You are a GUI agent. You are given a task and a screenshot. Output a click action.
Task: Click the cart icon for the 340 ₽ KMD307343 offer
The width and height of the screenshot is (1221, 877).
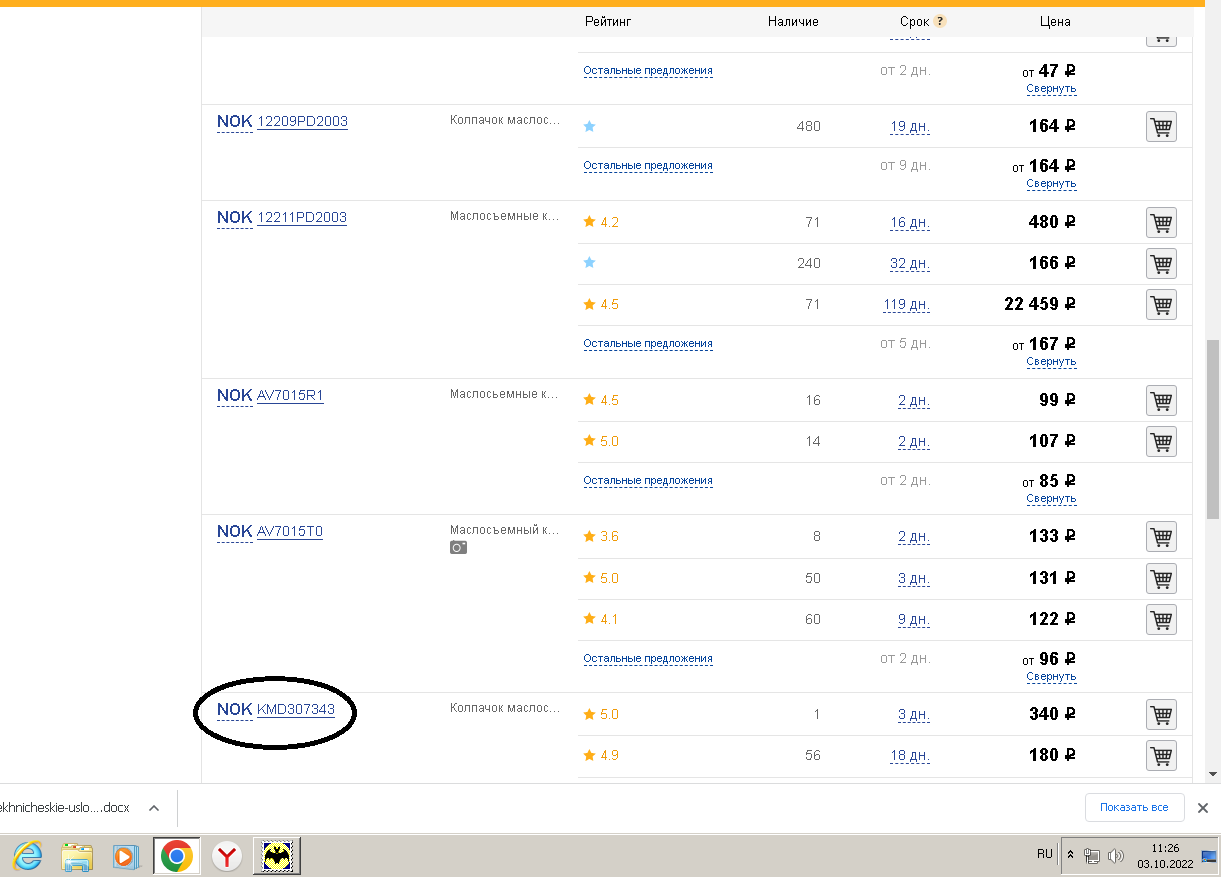pos(1160,715)
